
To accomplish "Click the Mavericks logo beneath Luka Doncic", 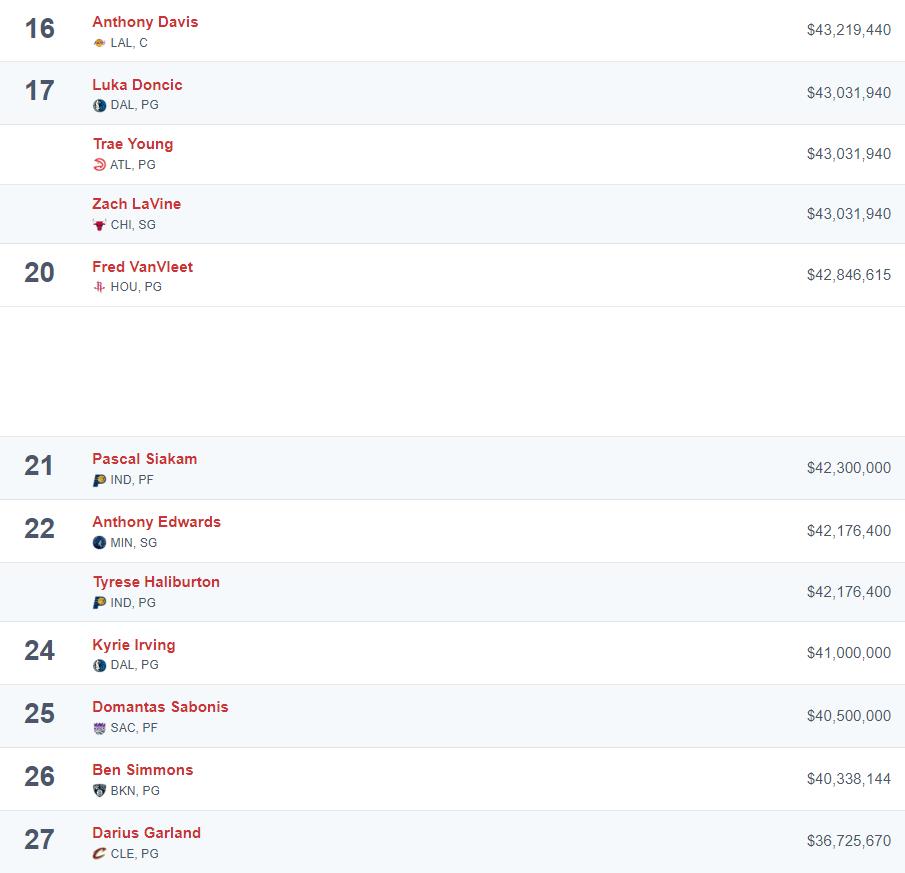I will click(x=99, y=105).
